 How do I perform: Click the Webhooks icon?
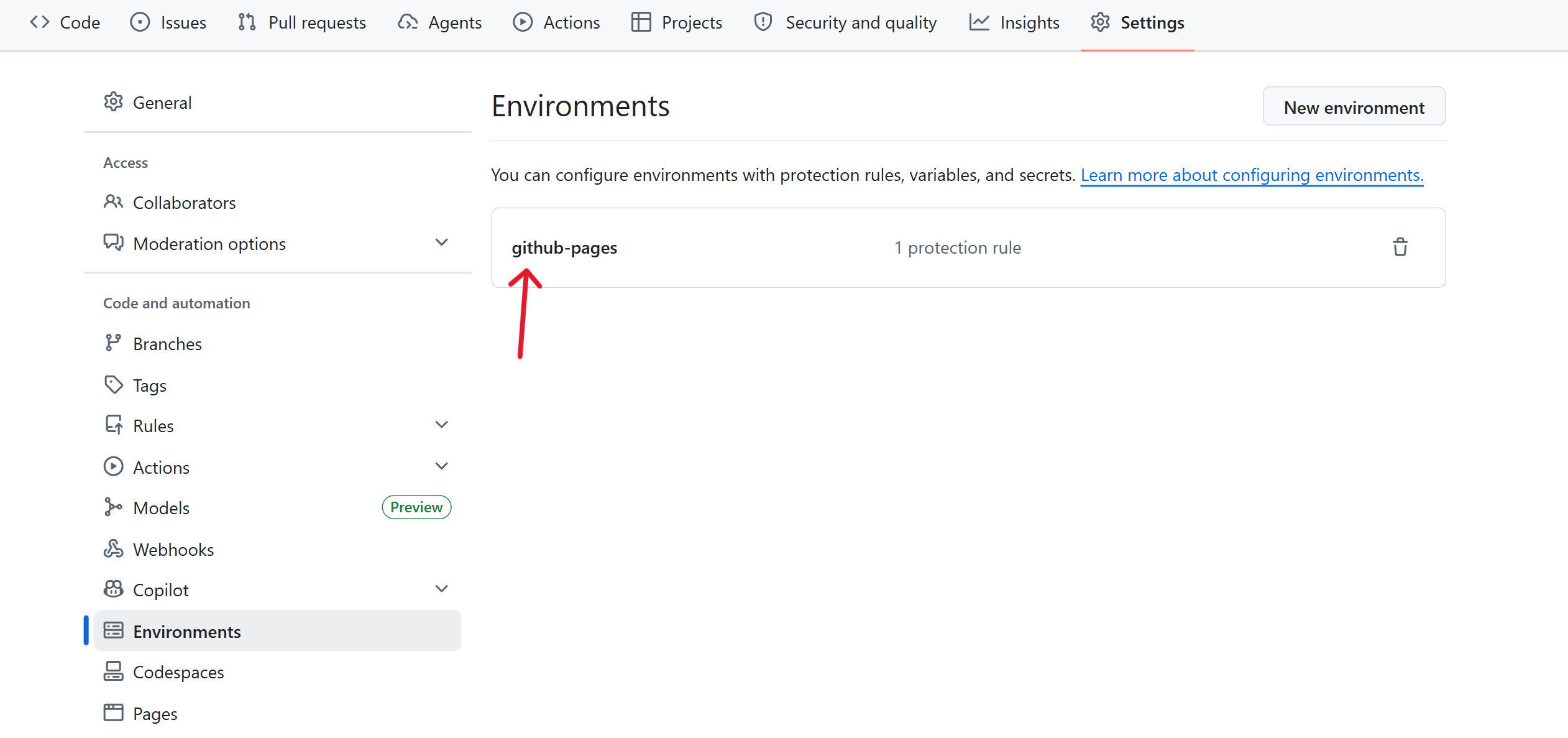pos(113,549)
